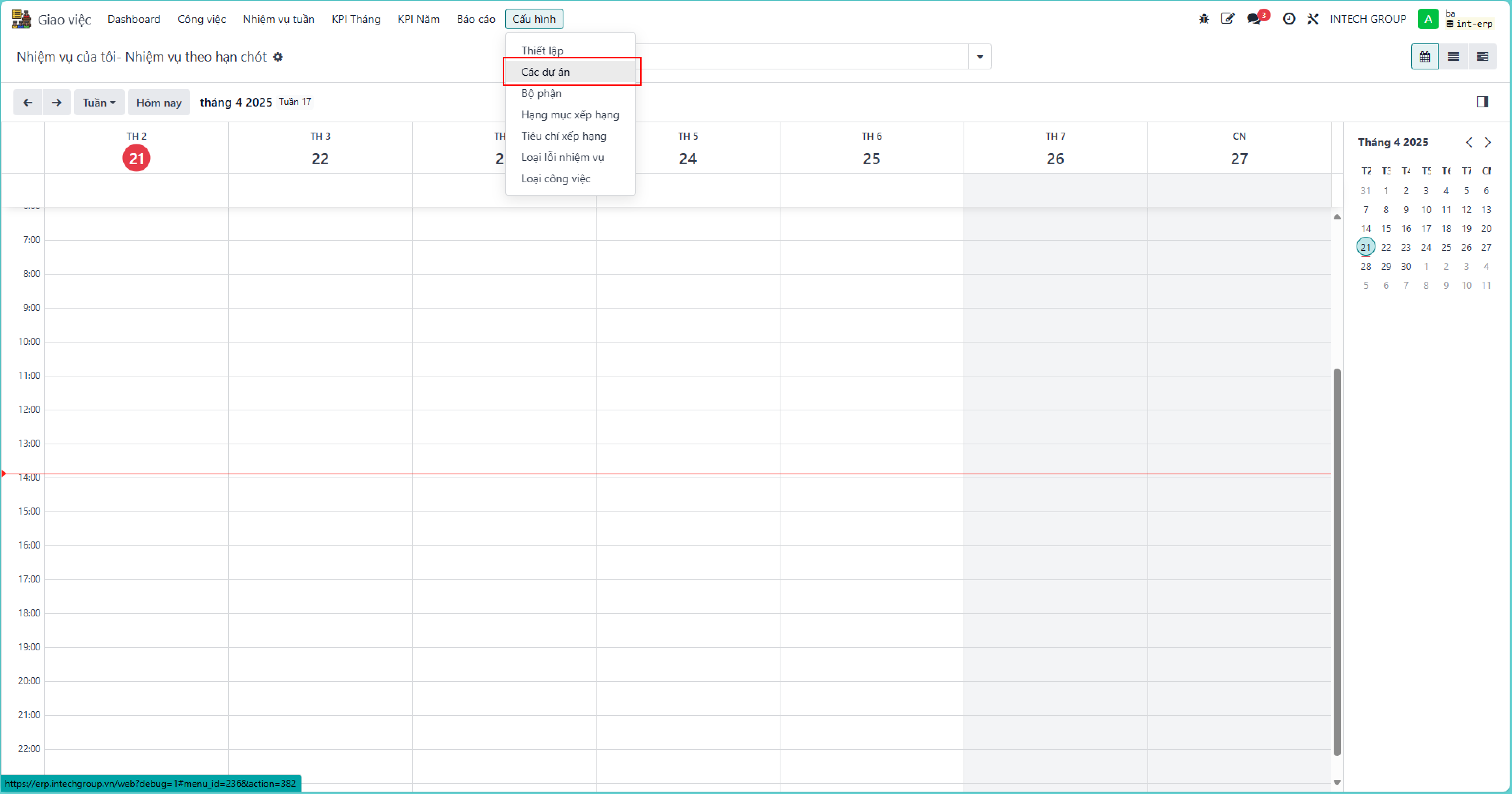Switch to calendar view
This screenshot has height=794, width=1512.
pos(1424,57)
